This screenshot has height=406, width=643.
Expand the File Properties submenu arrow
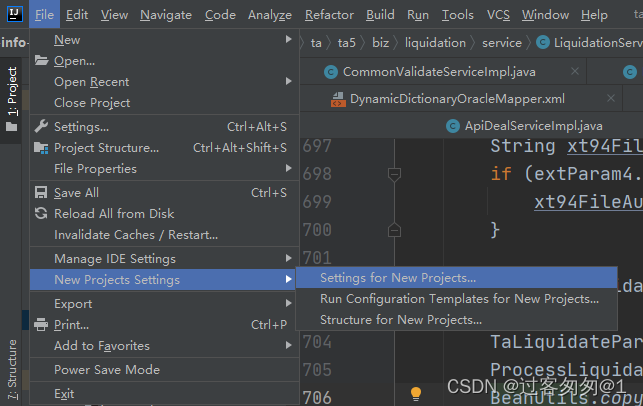pyautogui.click(x=289, y=168)
